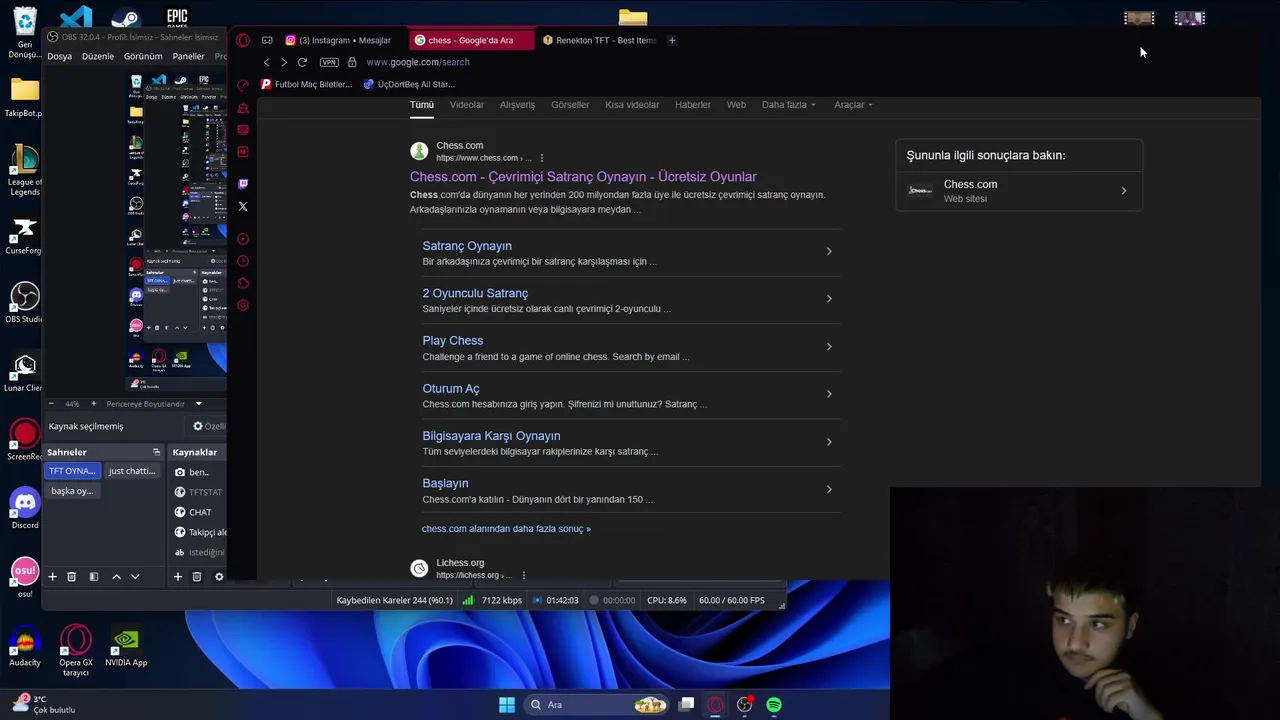
Task: Open the Opera menu logo icon
Action: pyautogui.click(x=243, y=40)
